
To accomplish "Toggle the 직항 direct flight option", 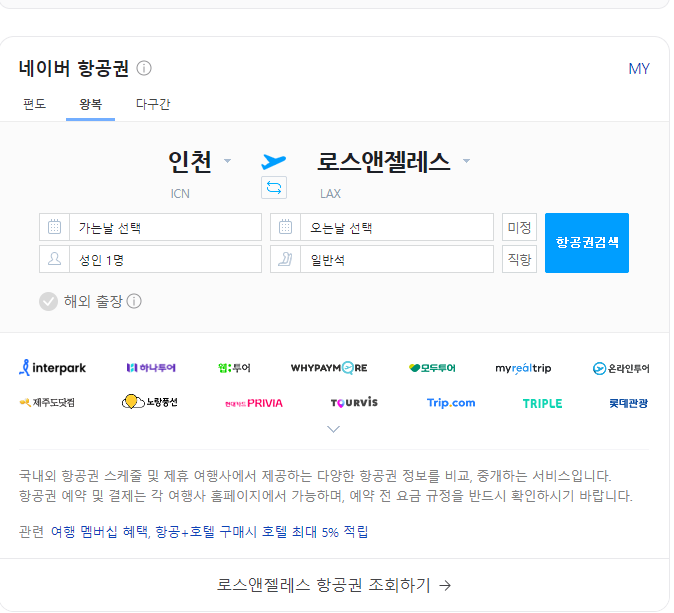I will 519,259.
